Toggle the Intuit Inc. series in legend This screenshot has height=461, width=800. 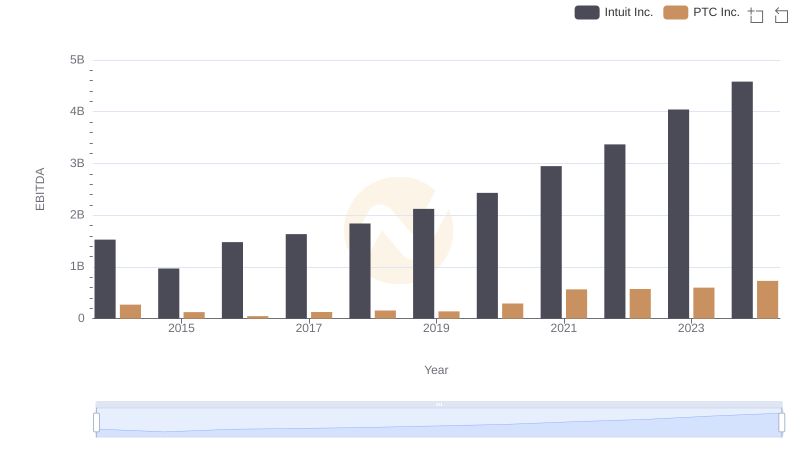pyautogui.click(x=614, y=12)
